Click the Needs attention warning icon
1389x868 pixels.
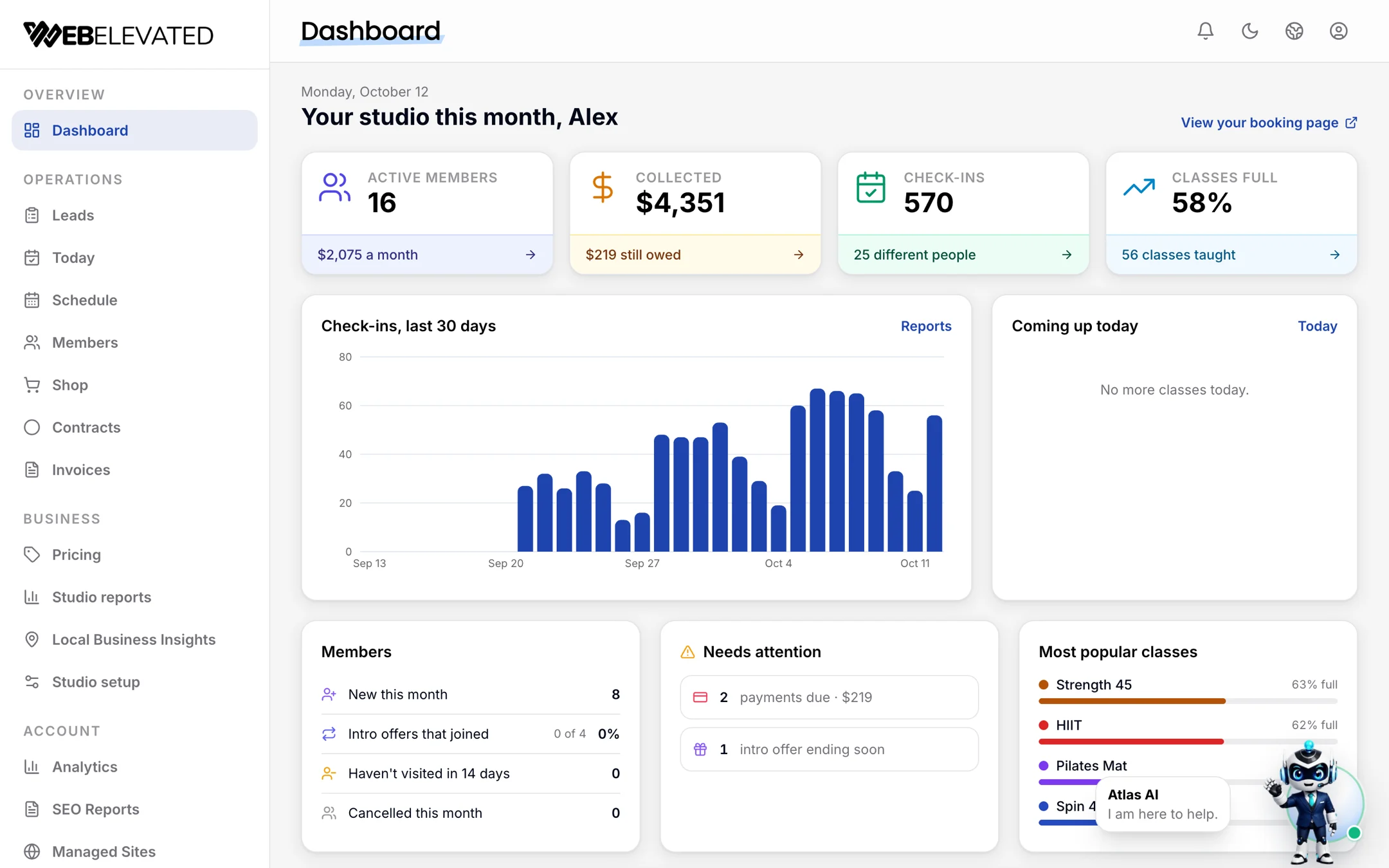click(x=687, y=652)
